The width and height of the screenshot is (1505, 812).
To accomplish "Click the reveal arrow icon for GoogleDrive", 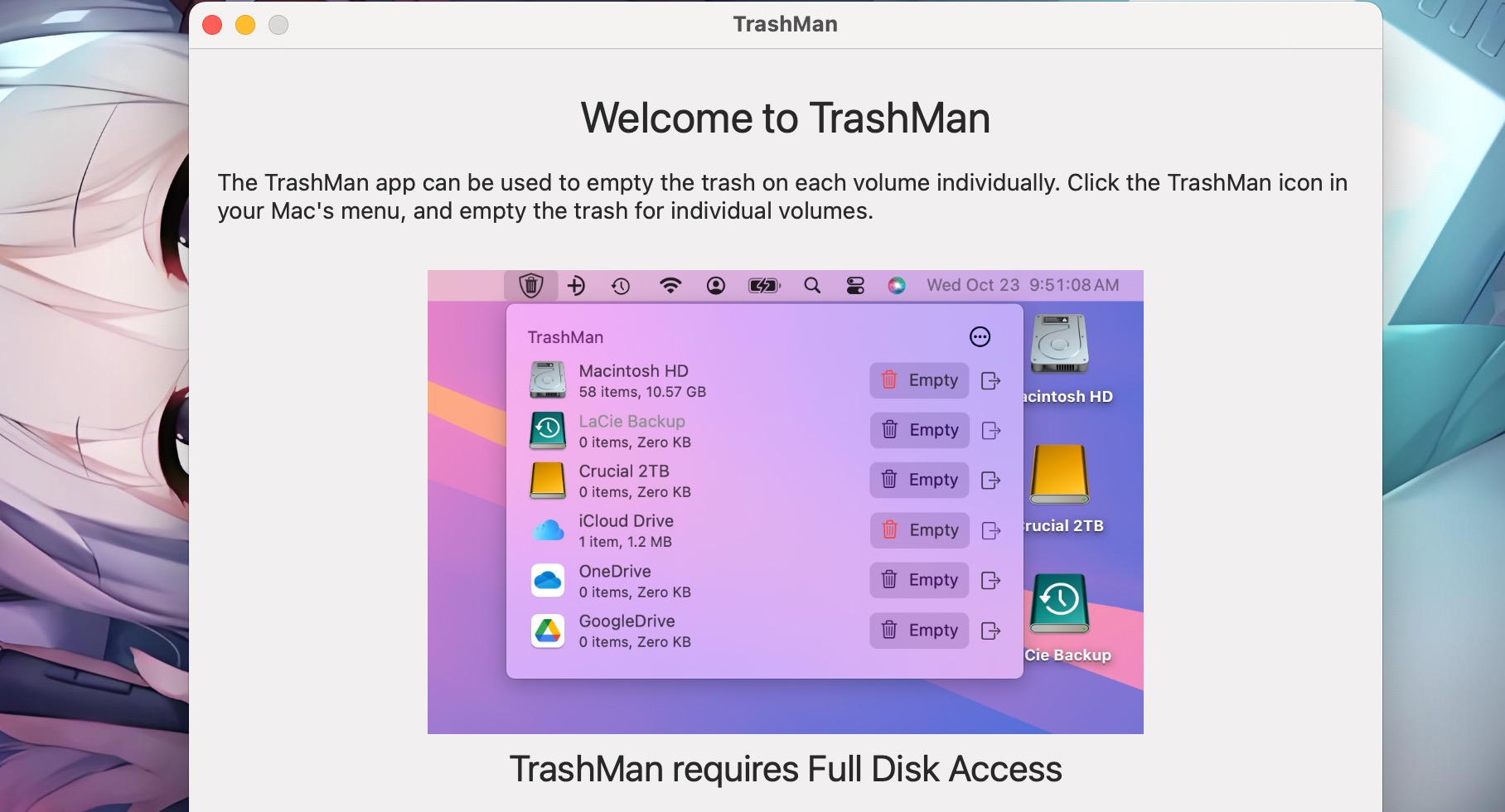I will [991, 631].
